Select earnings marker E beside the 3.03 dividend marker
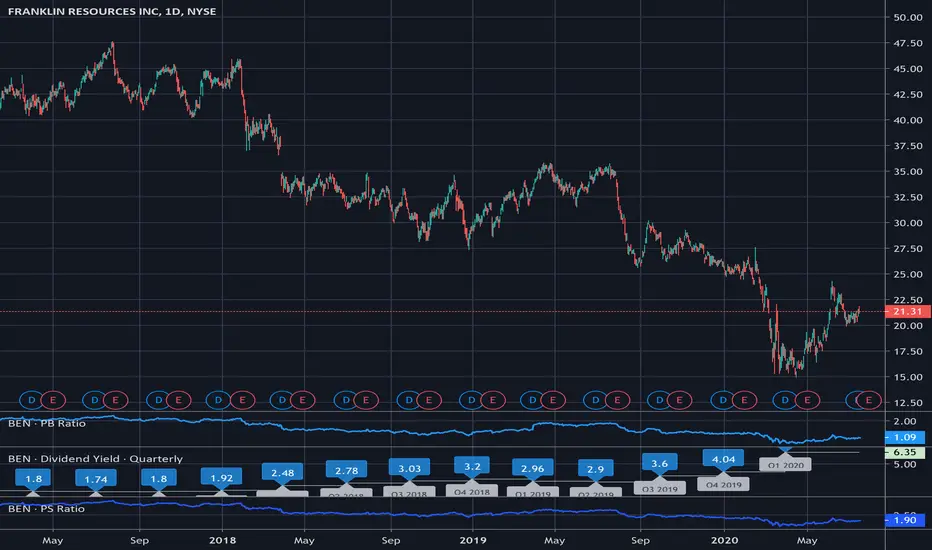Image resolution: width=932 pixels, height=550 pixels. pos(429,400)
